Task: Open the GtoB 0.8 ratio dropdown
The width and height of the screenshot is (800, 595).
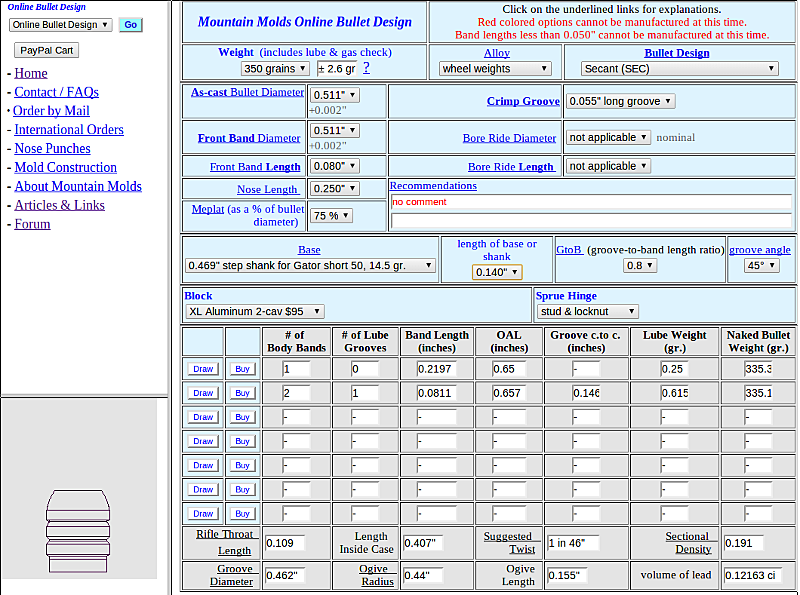Action: (x=640, y=265)
